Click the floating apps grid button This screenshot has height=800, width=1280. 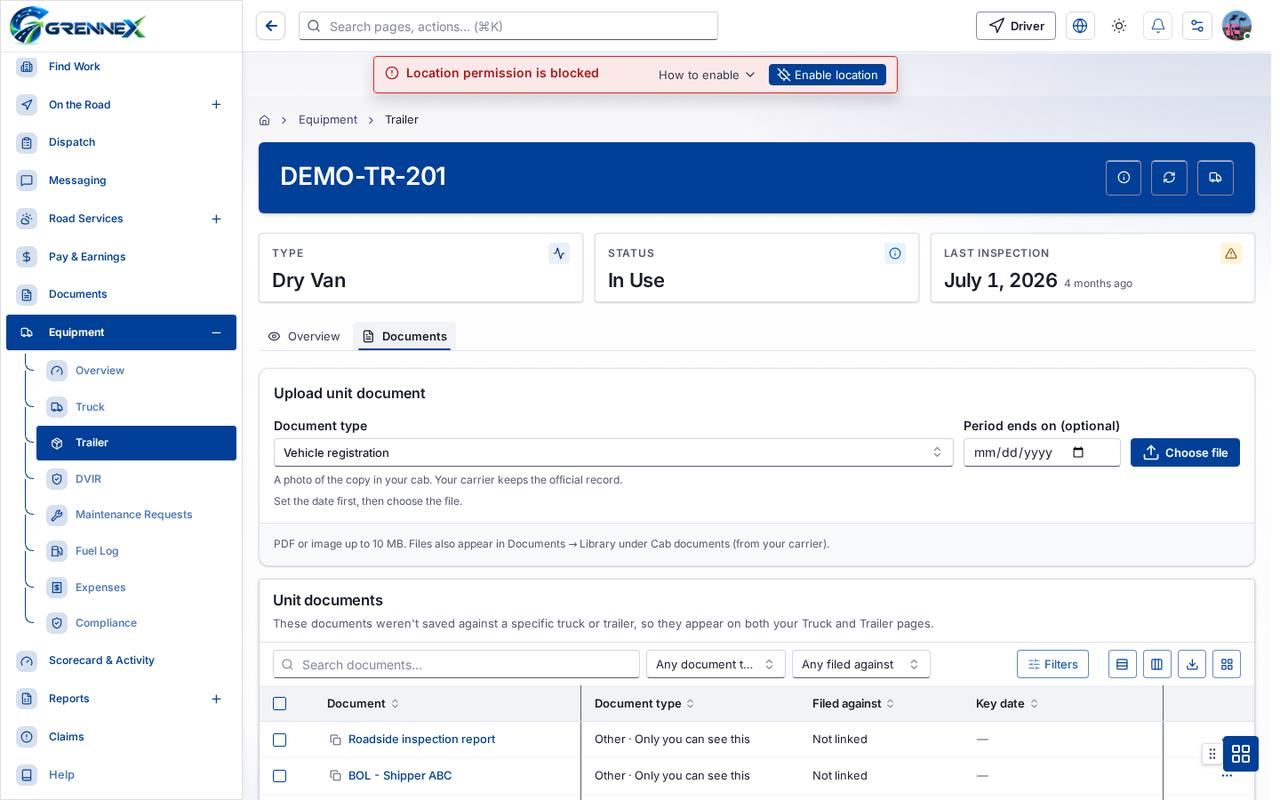click(1241, 754)
